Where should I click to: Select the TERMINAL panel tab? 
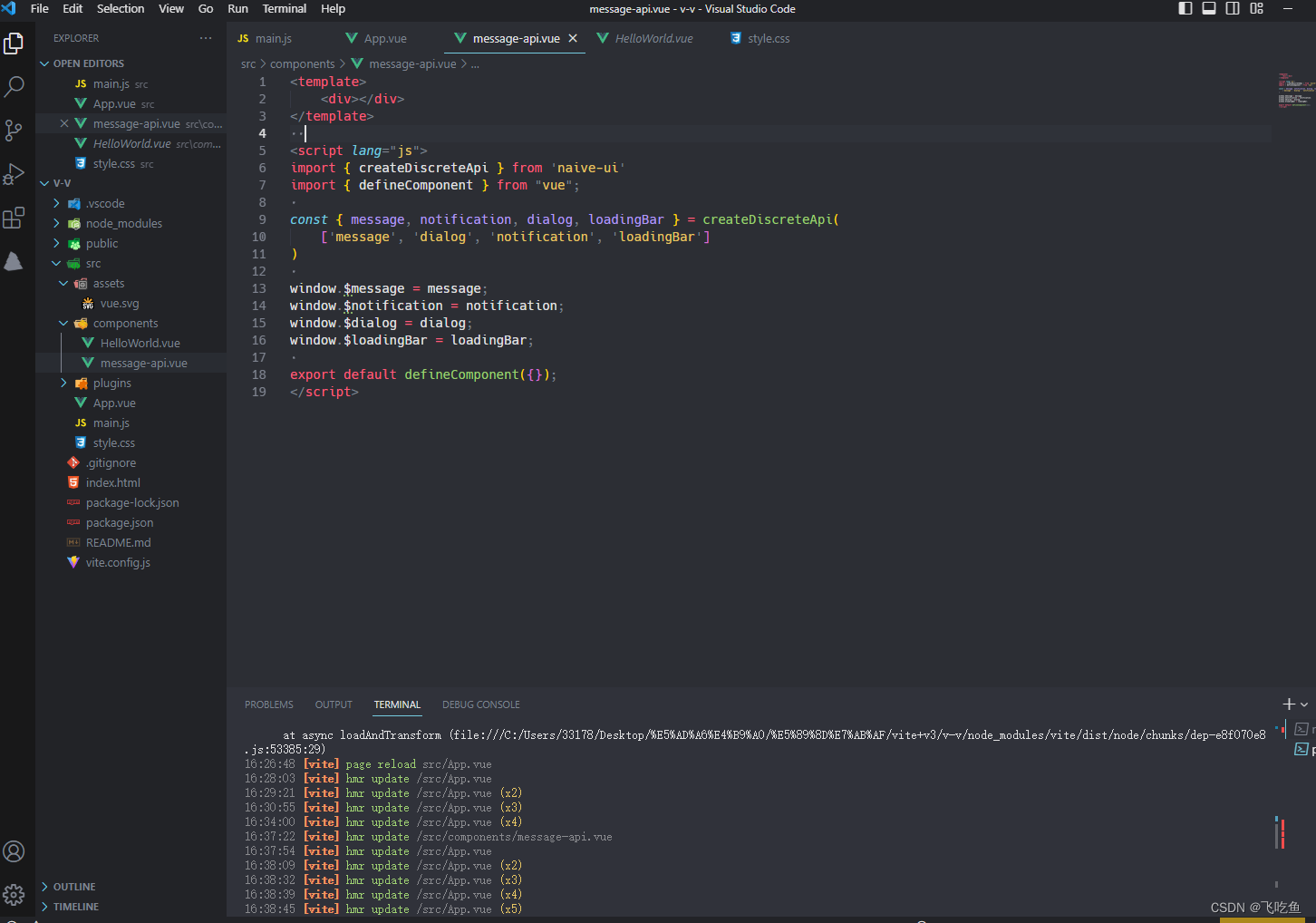point(397,704)
